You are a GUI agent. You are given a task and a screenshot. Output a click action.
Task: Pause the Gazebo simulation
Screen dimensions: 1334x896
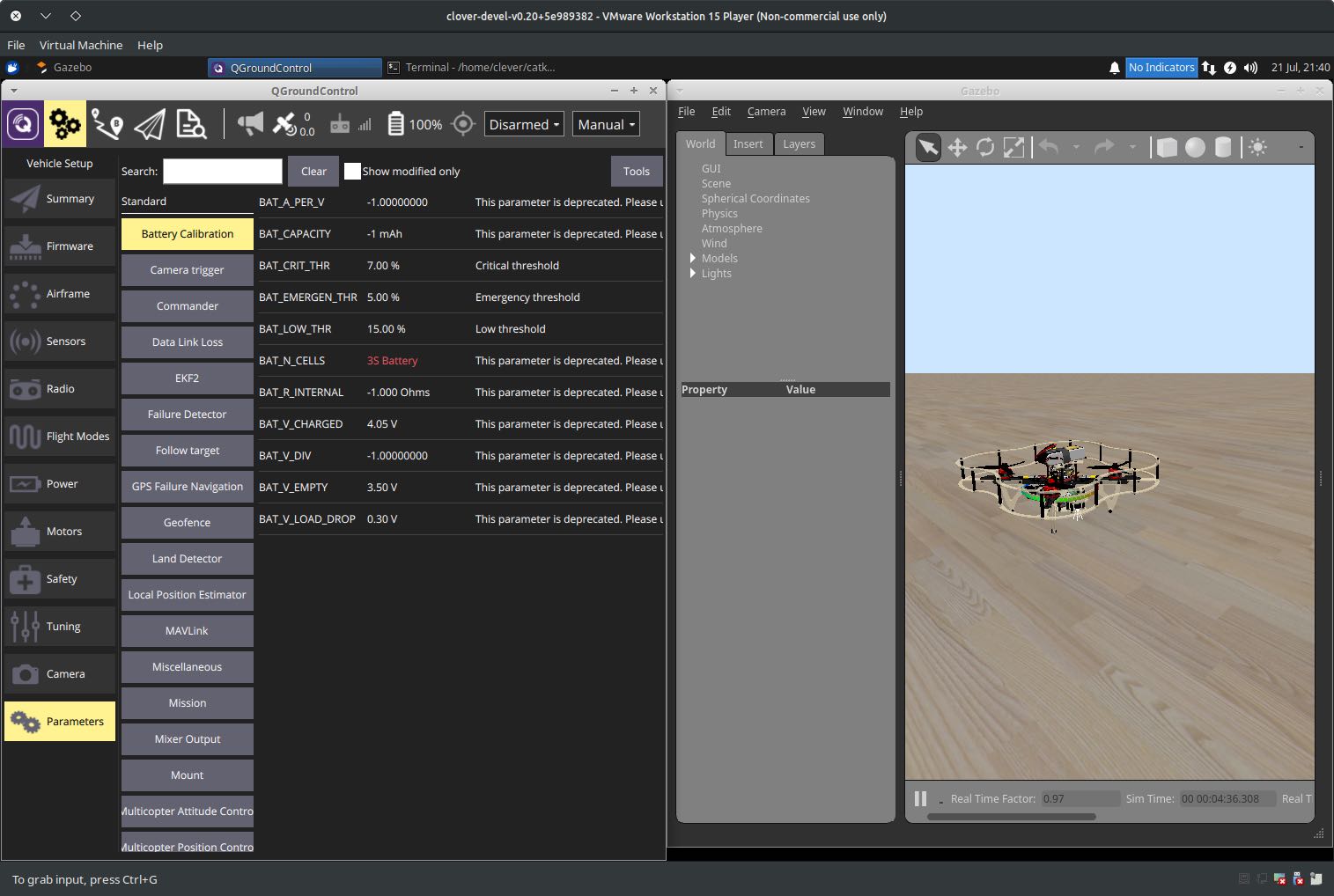(920, 798)
